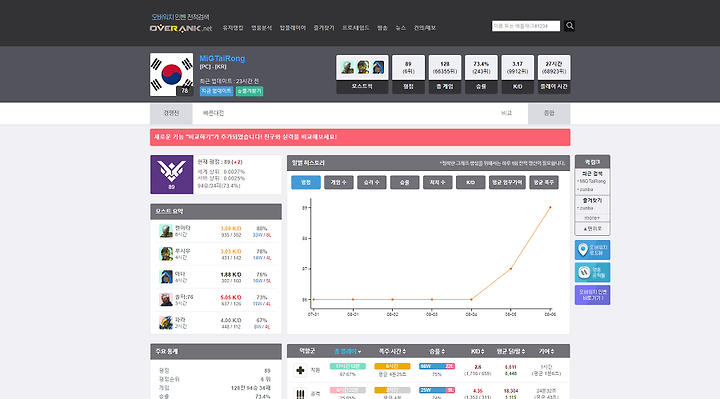The height and width of the screenshot is (399, 720).
Task: Select the K/D chart toggle
Action: 471,182
